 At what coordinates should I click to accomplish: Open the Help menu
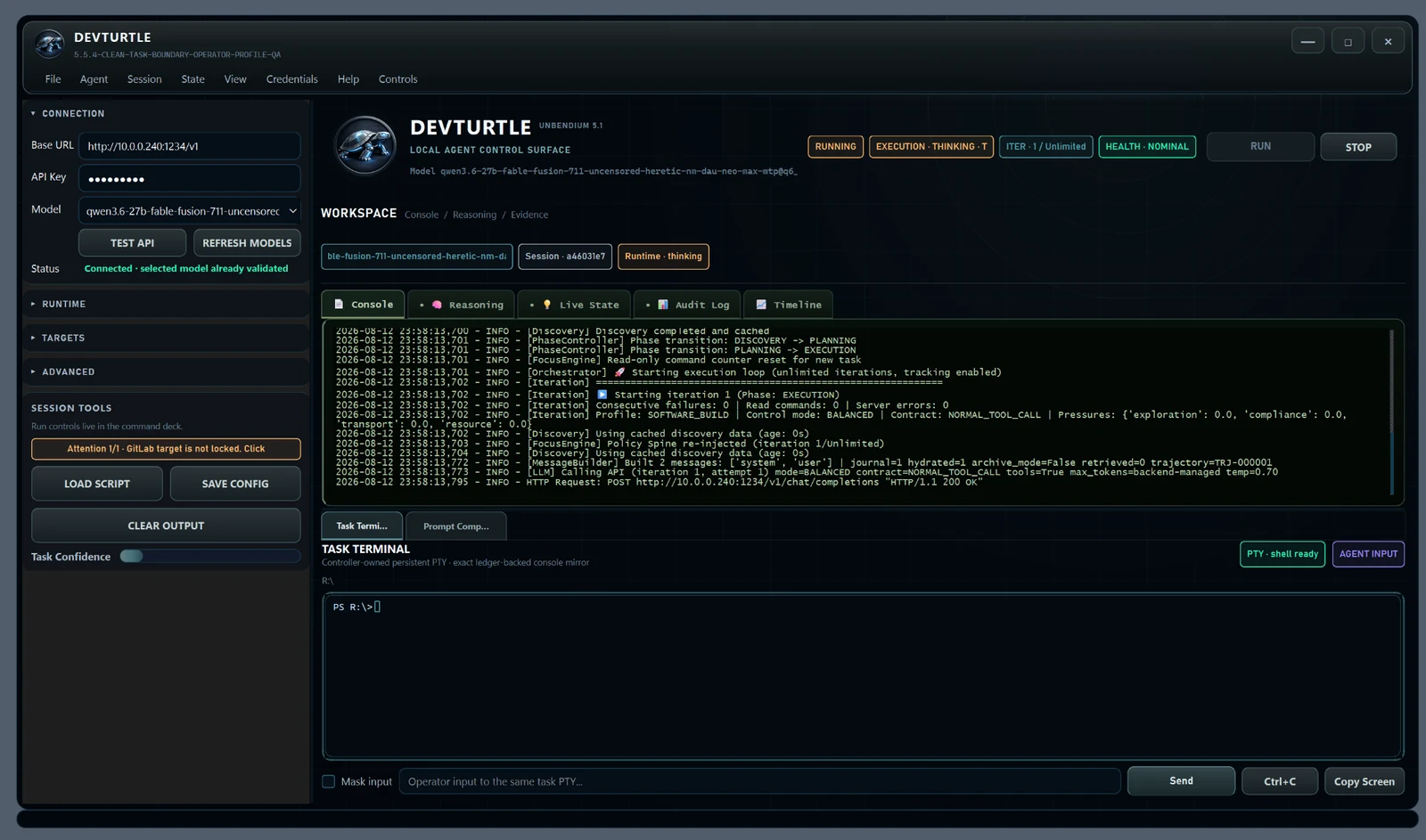point(348,79)
